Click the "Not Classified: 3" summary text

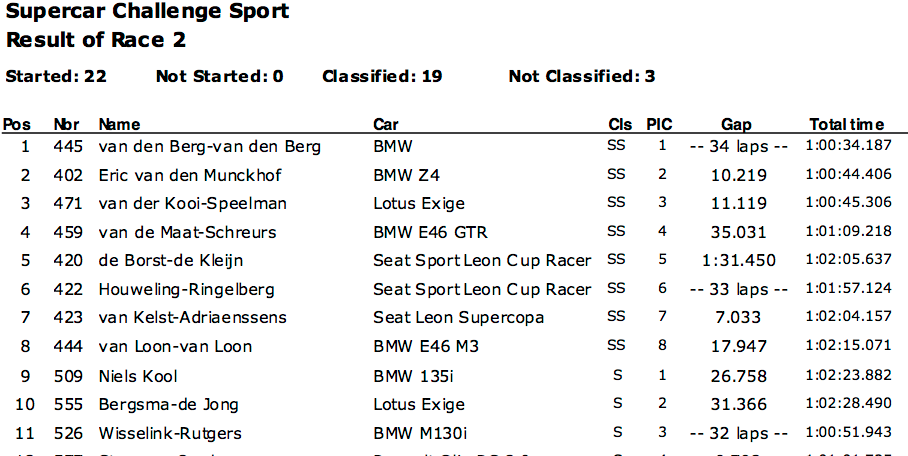click(x=582, y=77)
